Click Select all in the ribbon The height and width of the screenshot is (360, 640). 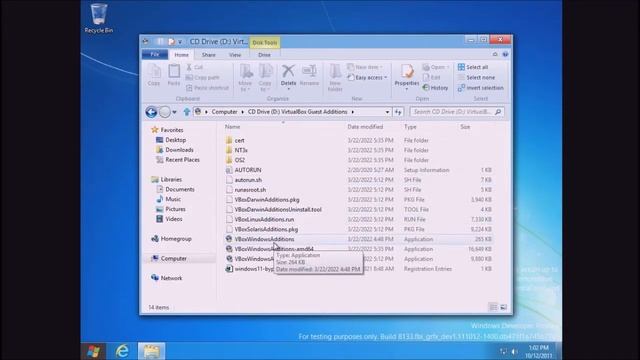473,67
